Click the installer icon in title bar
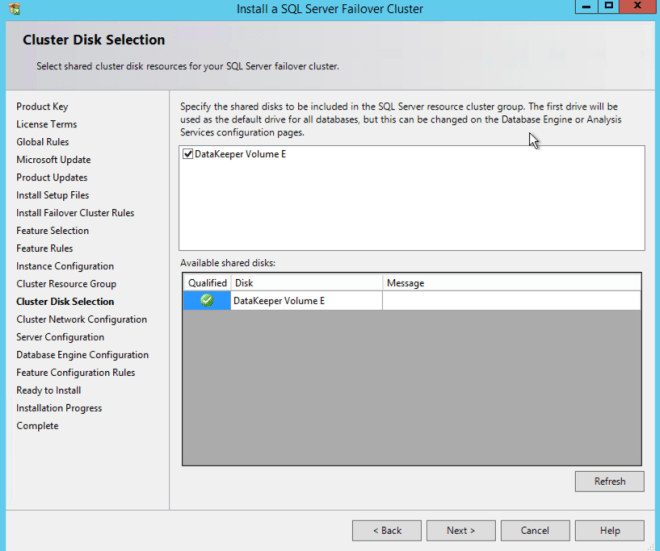This screenshot has height=551, width=660. coord(13,9)
